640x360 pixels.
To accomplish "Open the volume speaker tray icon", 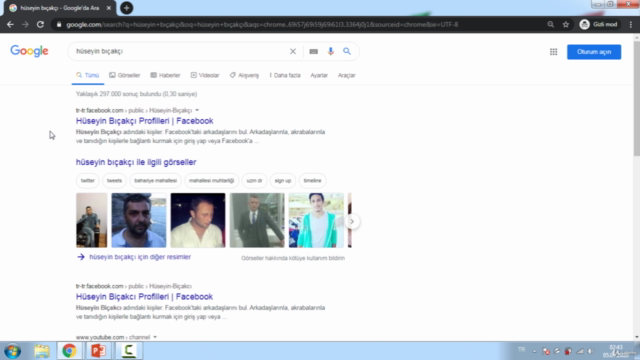I will pyautogui.click(x=591, y=351).
